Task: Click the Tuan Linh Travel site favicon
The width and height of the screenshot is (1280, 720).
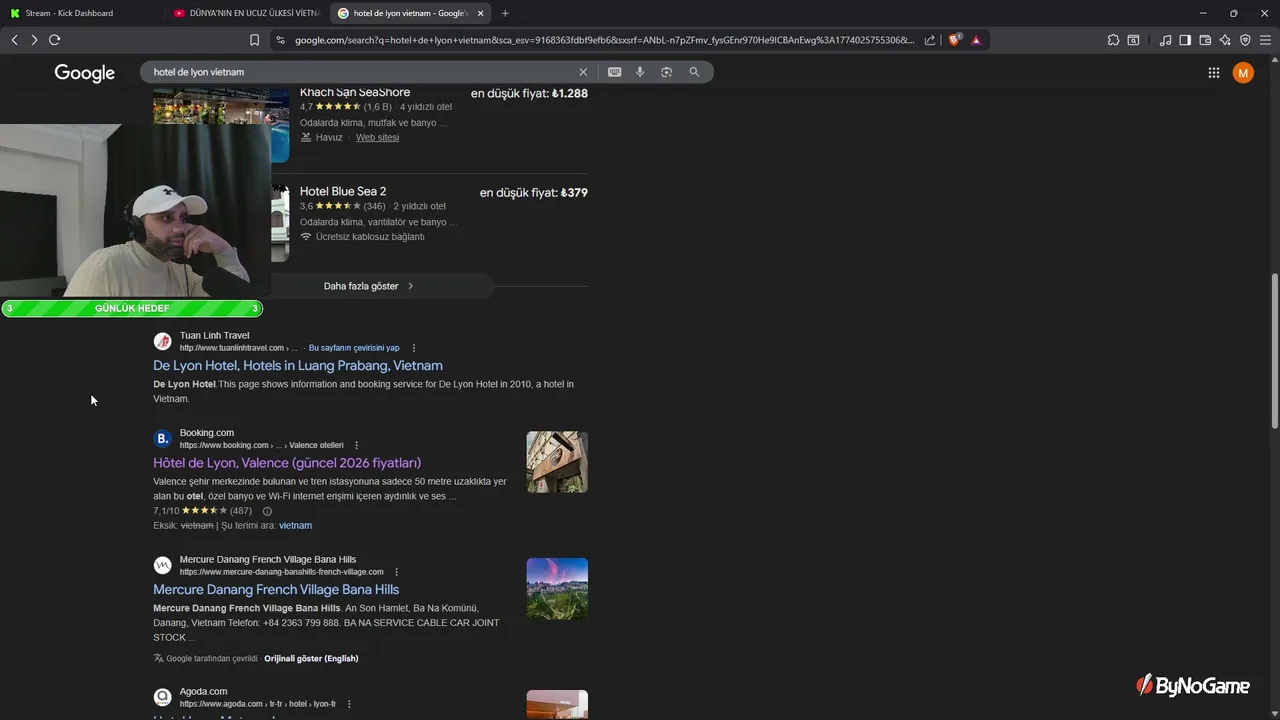Action: (x=162, y=341)
